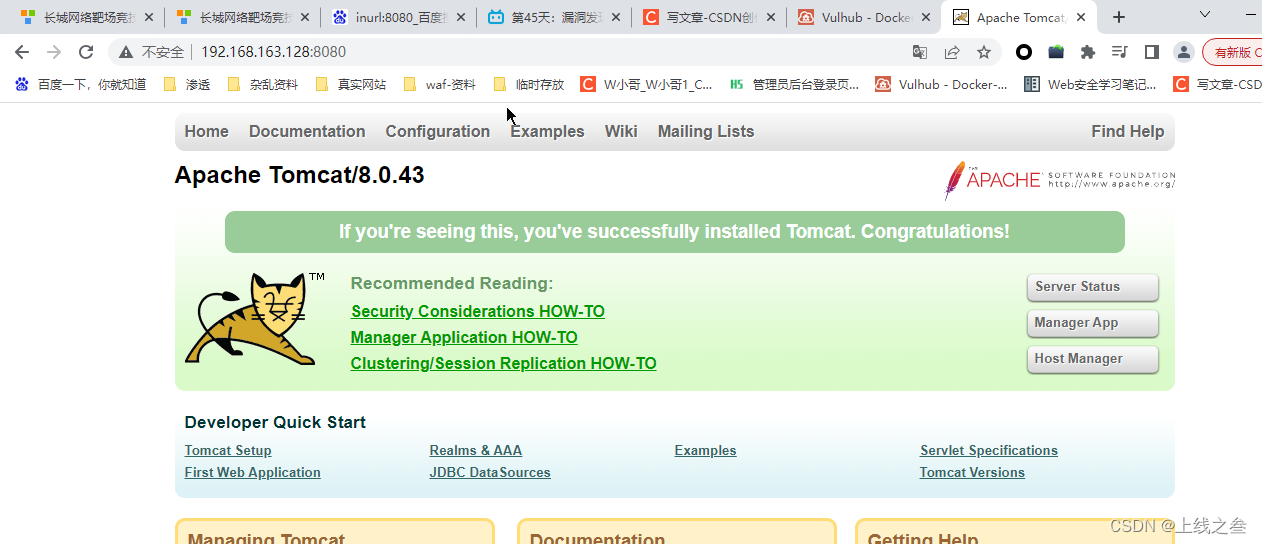Screen dimensions: 1262x544
Task: Click the Apache Tomcat/8.0.43 heading
Action: (300, 175)
